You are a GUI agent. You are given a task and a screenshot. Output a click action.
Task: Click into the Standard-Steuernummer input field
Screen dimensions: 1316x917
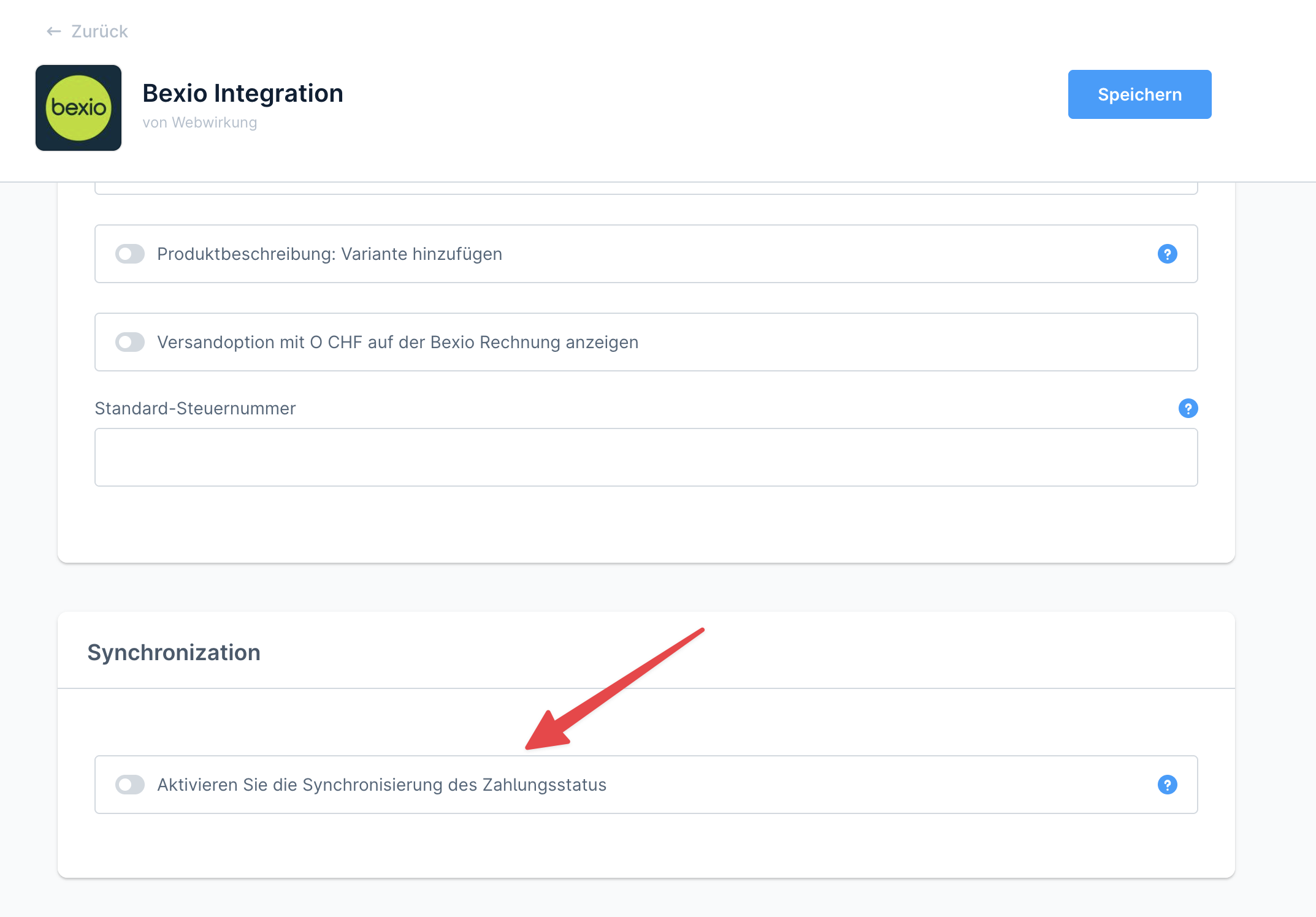click(x=646, y=457)
